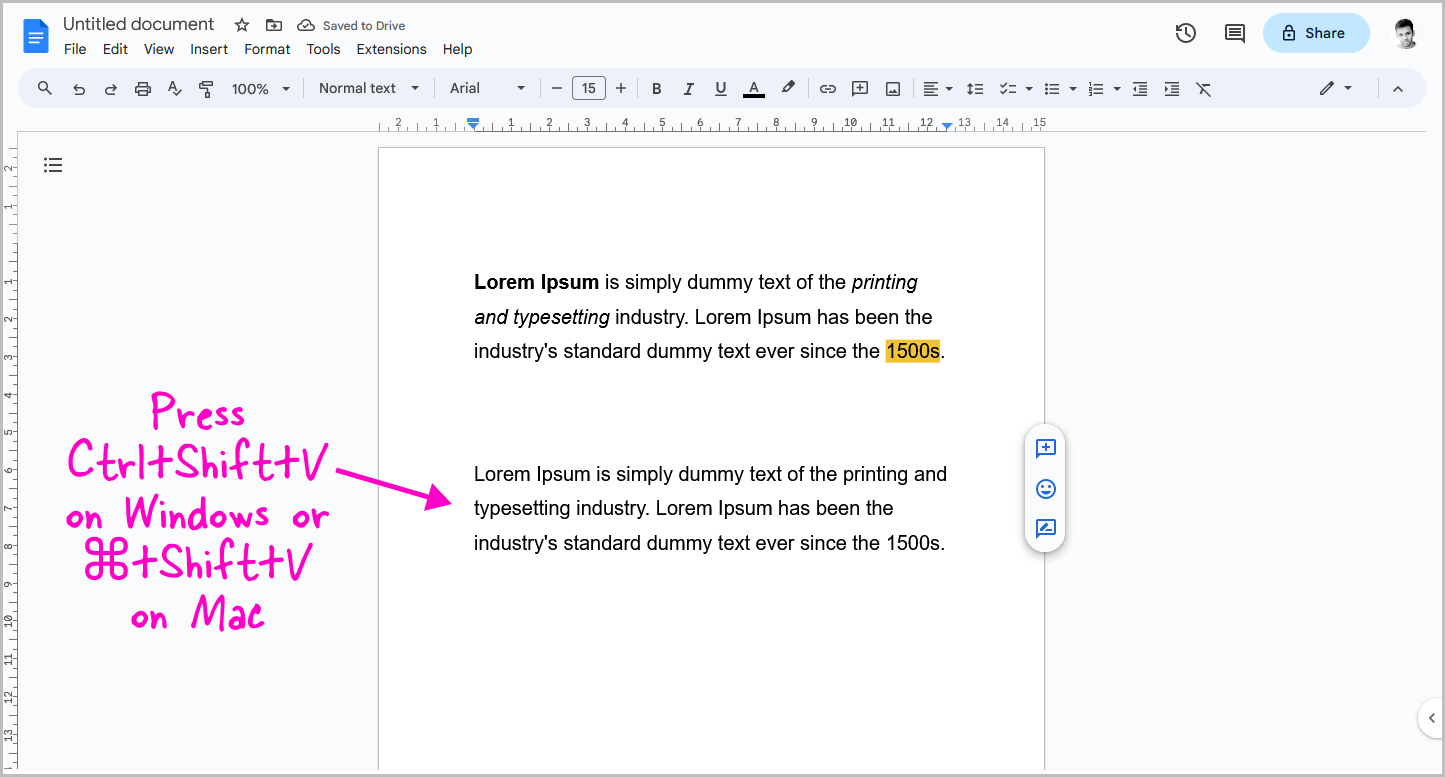1445x777 pixels.
Task: Insert an image
Action: [891, 88]
